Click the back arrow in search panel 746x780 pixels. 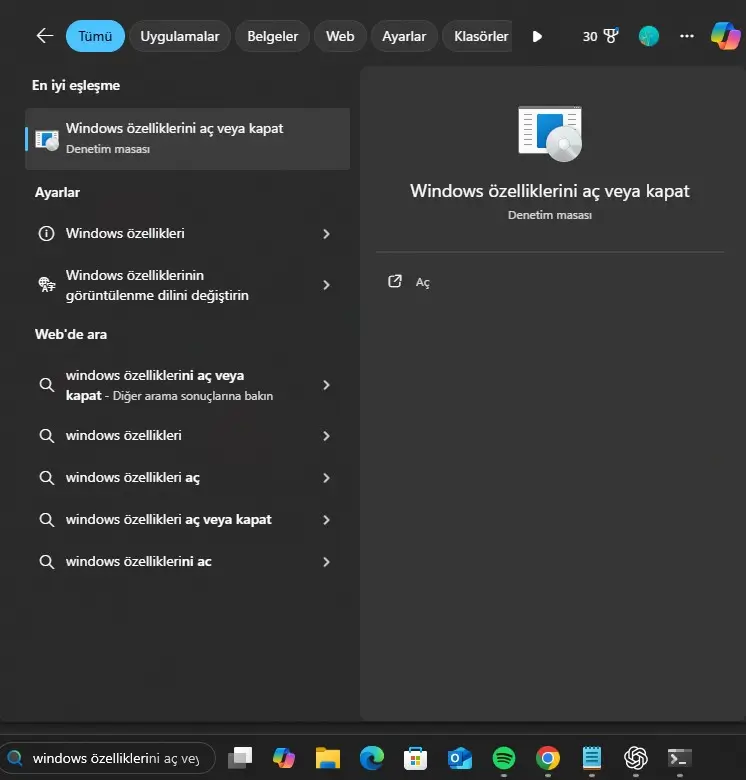click(x=44, y=36)
